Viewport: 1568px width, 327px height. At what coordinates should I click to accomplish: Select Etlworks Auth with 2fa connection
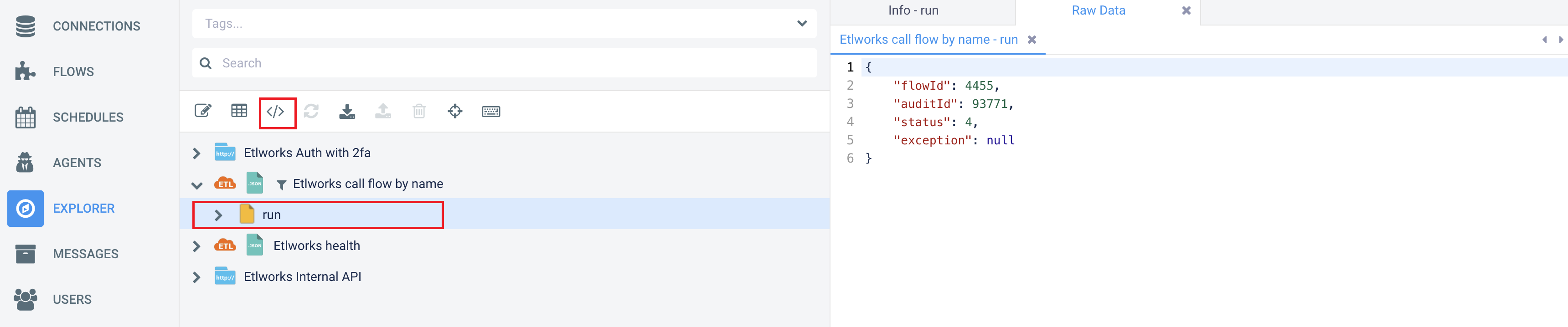(x=307, y=153)
